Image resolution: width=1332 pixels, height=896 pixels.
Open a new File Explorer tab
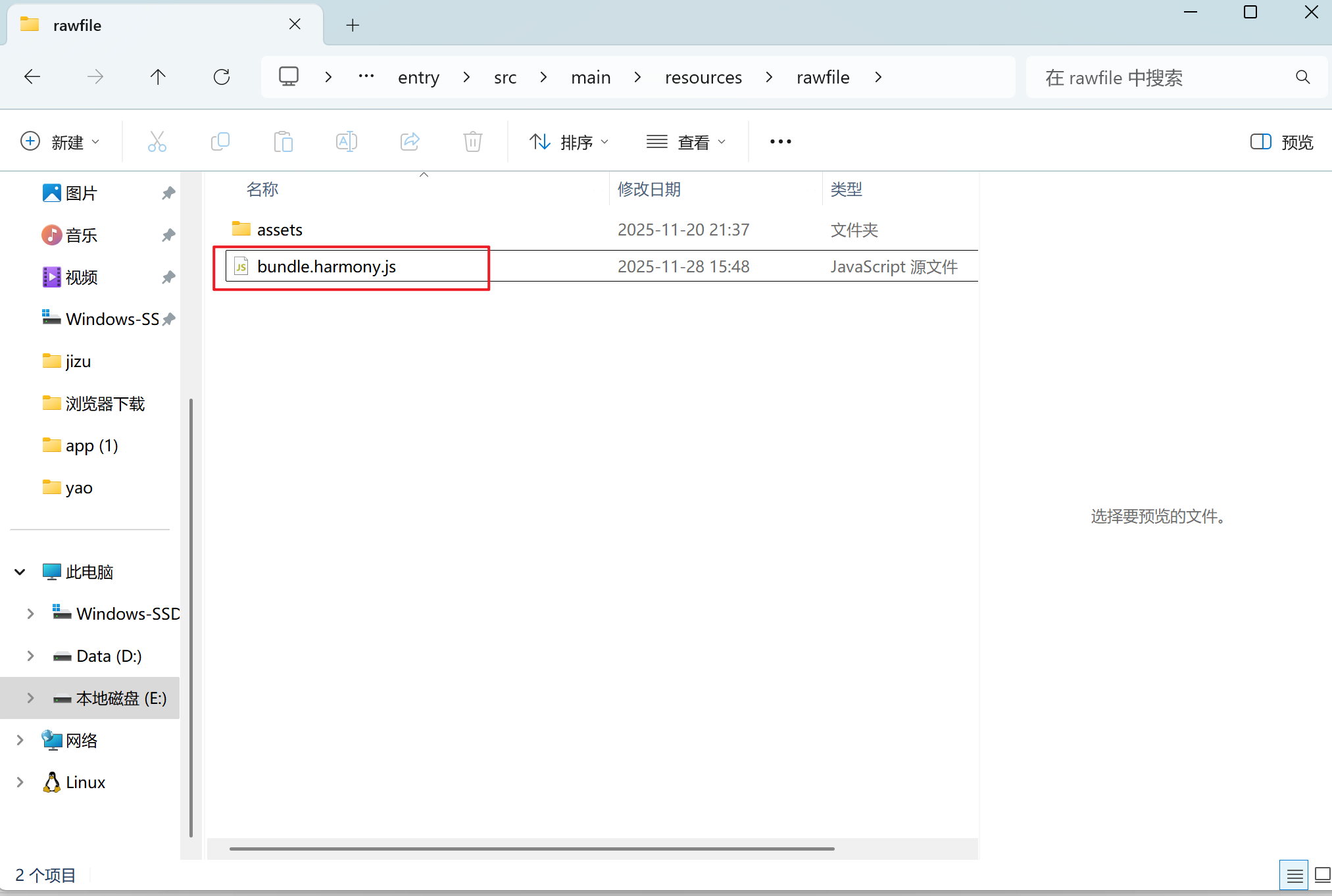click(x=353, y=25)
